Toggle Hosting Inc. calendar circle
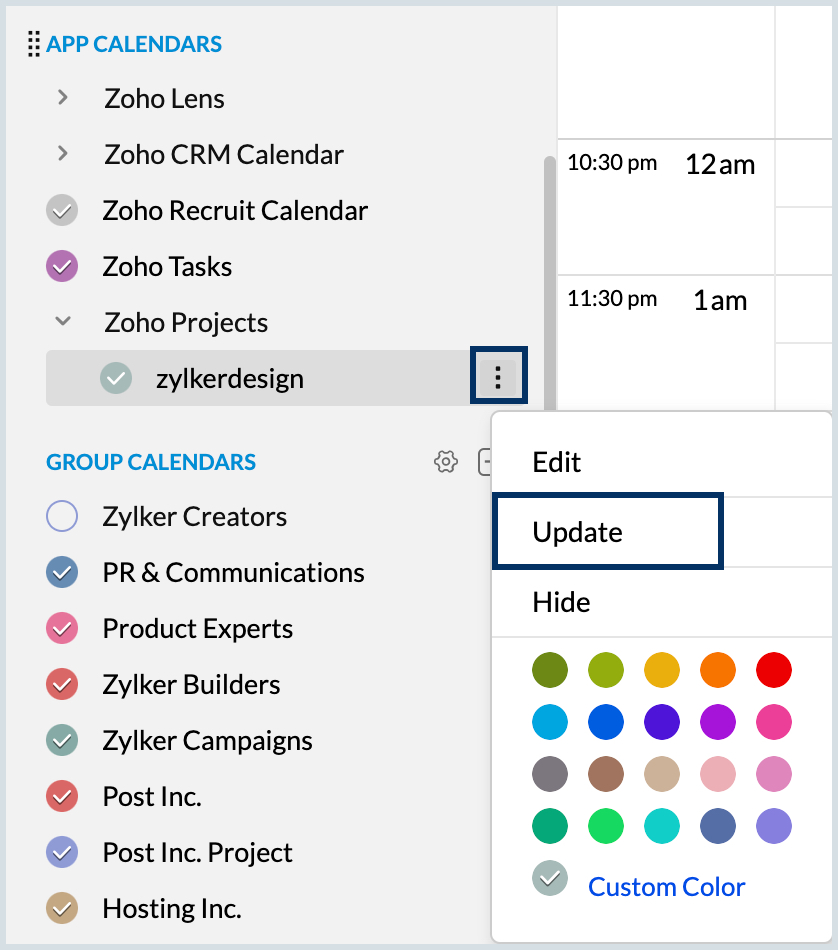838x950 pixels. click(62, 908)
